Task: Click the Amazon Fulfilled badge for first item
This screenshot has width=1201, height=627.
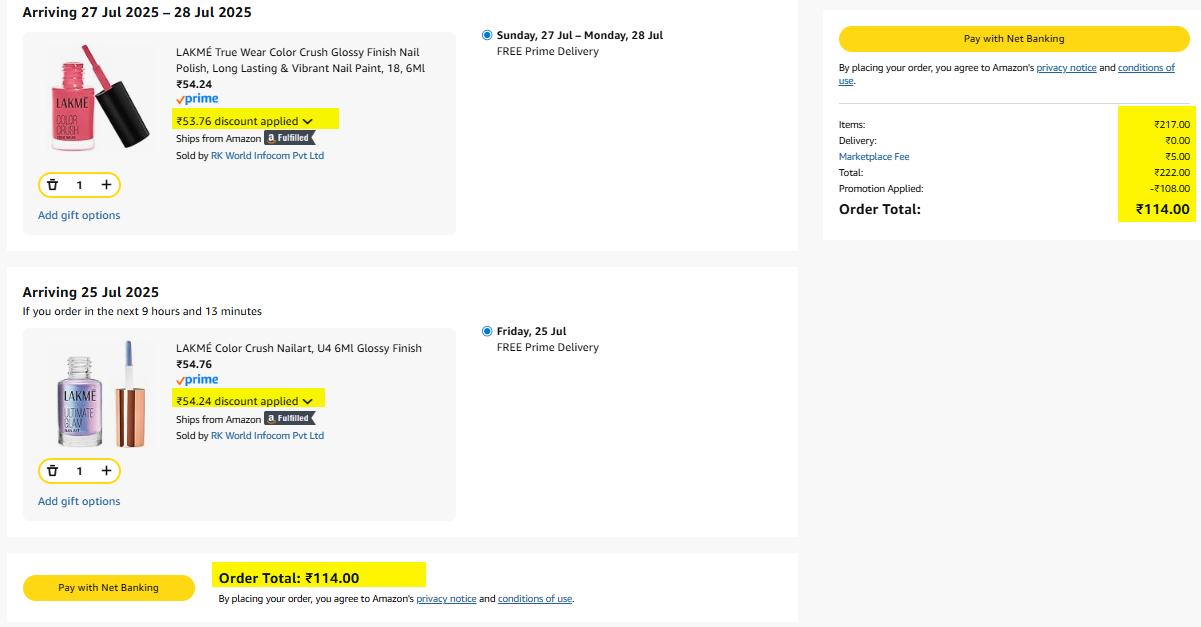Action: coord(288,138)
